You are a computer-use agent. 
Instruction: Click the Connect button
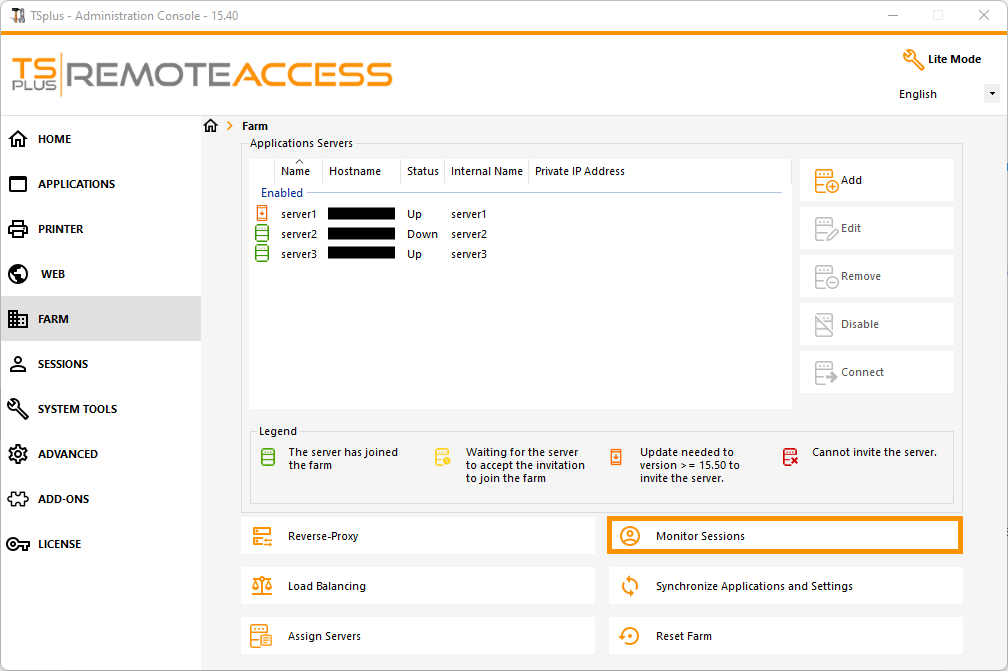pos(877,372)
